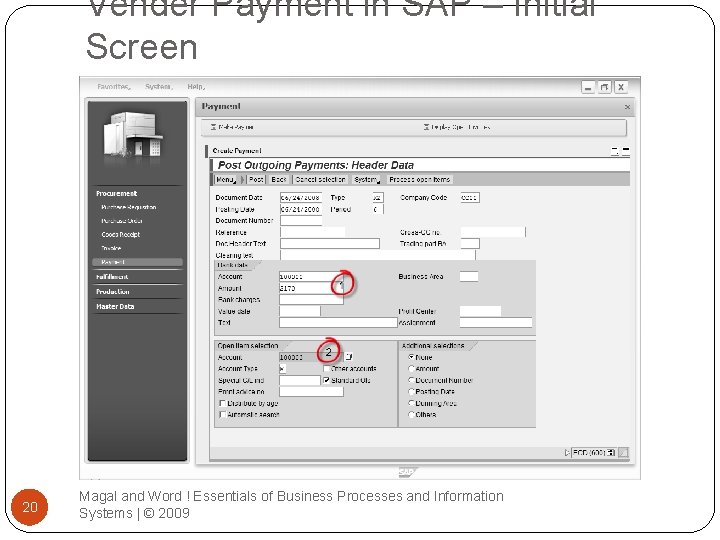Open Purchase Order in sidebar
The width and height of the screenshot is (720, 540).
122,221
